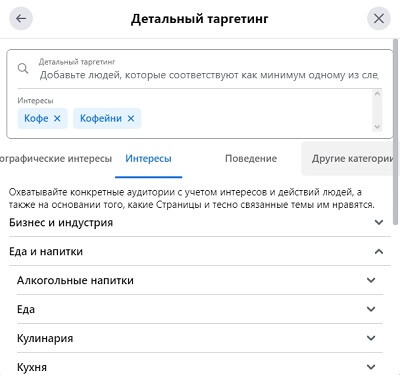Viewport: 400px width, 375px height.
Task: Remove the Кофе interest tag
Action: click(57, 118)
